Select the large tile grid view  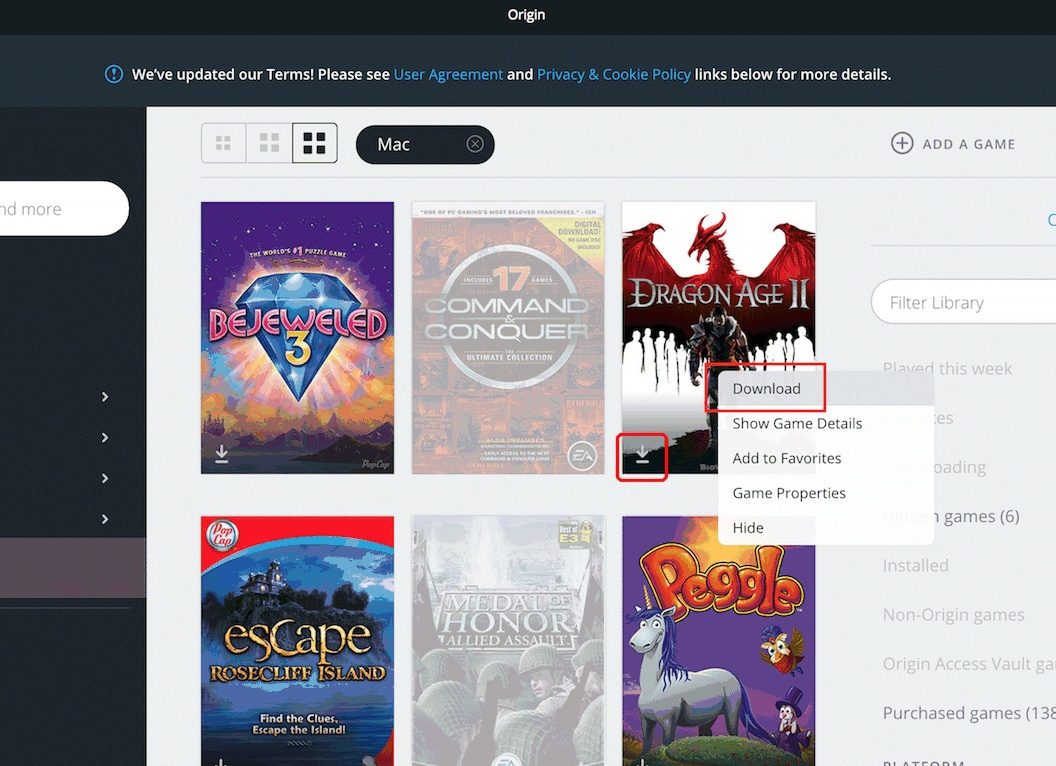315,143
